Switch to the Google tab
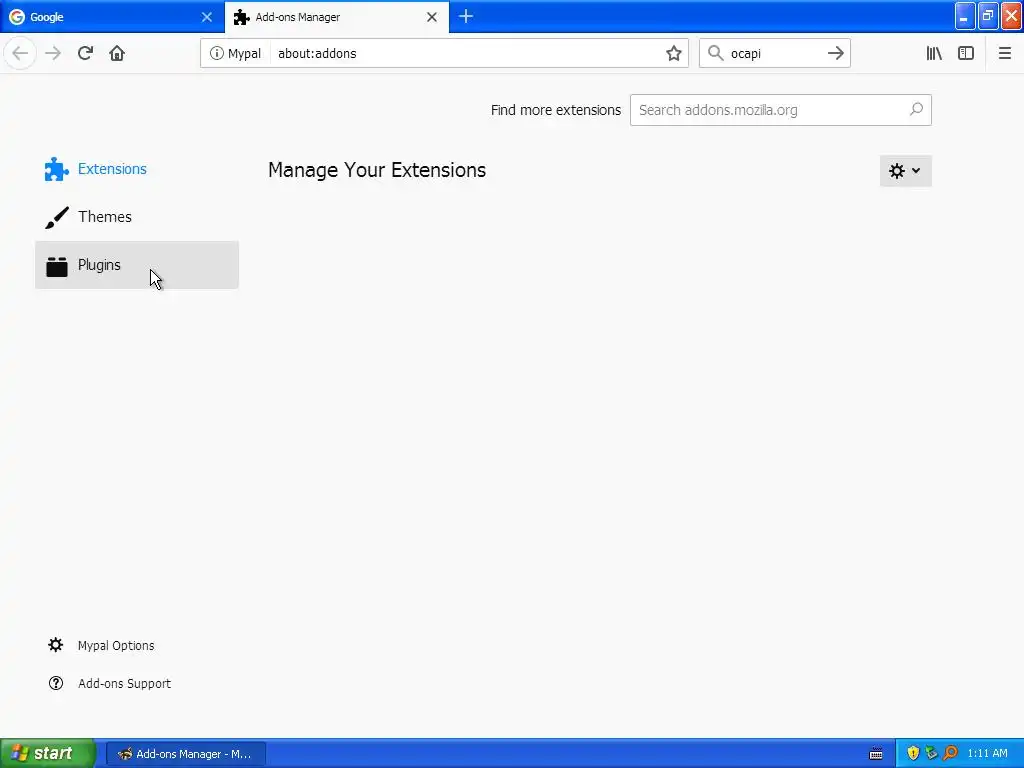The width and height of the screenshot is (1024, 768). 112,17
